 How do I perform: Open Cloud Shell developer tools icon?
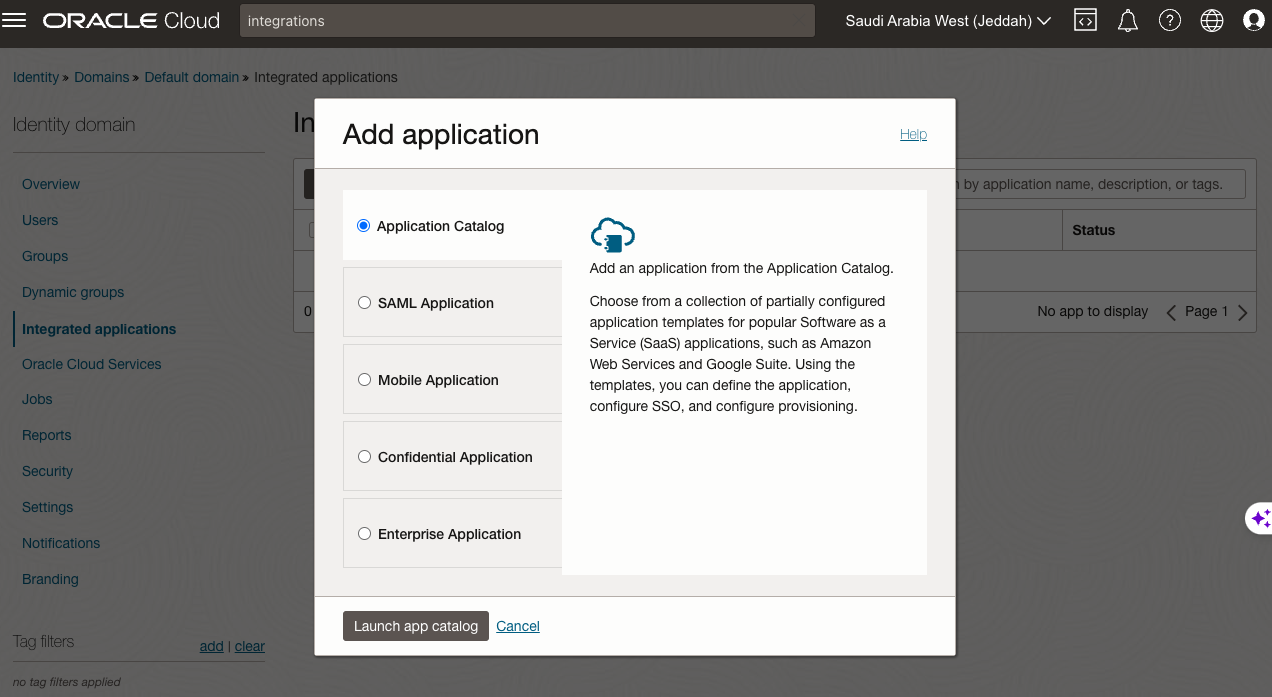point(1085,20)
